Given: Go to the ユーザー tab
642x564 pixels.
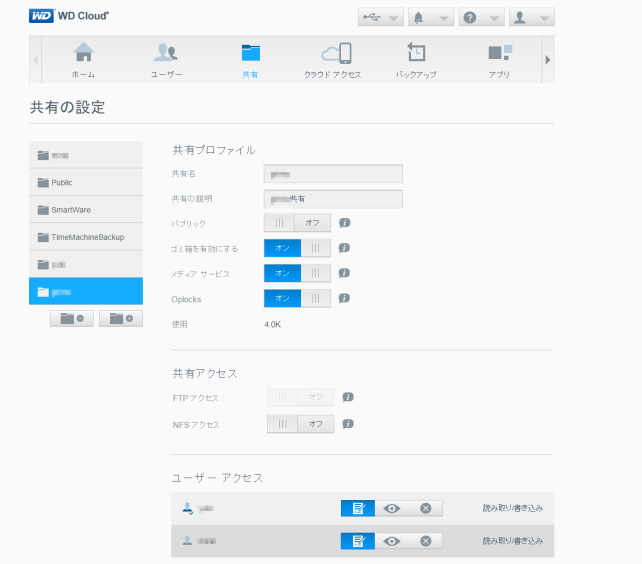Looking at the screenshot, I should click(166, 60).
